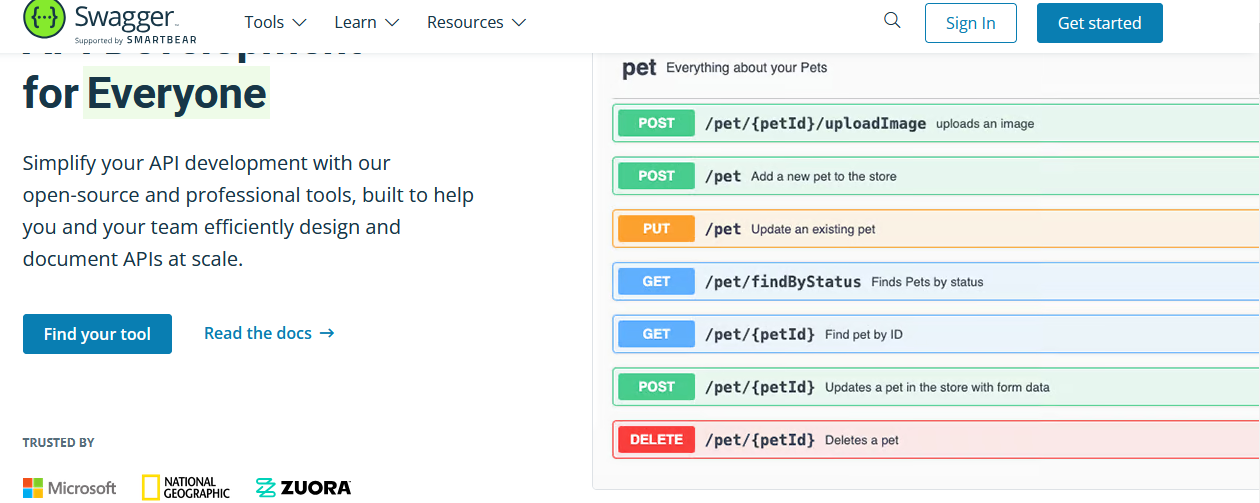Click the arrow next to Read the docs
The image size is (1260, 503).
tap(327, 333)
